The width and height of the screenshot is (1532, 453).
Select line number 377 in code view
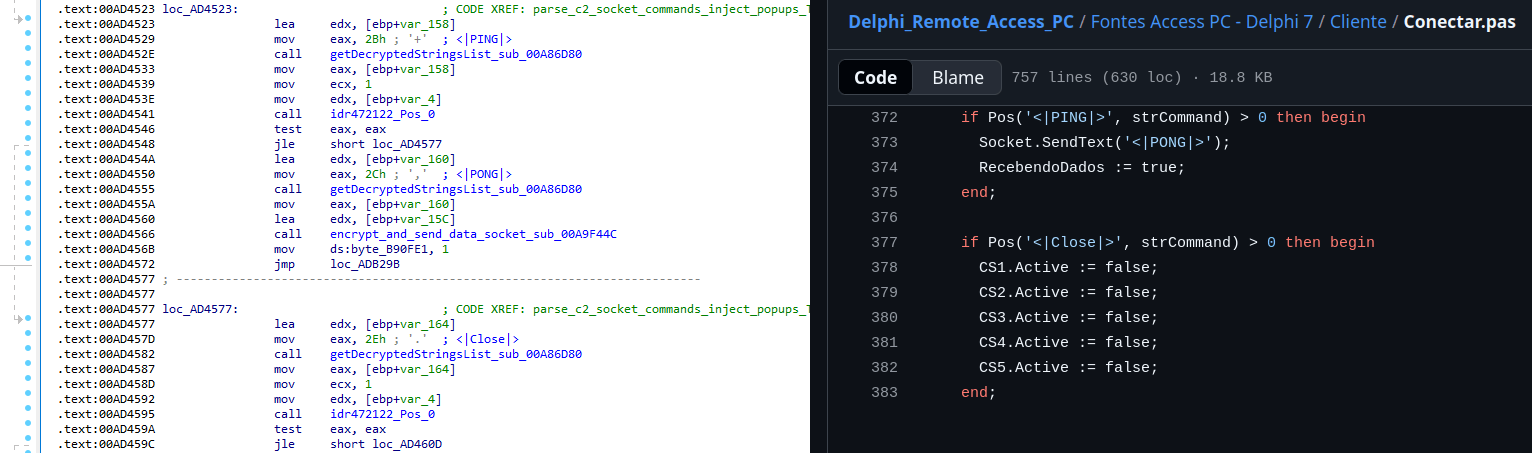click(884, 243)
